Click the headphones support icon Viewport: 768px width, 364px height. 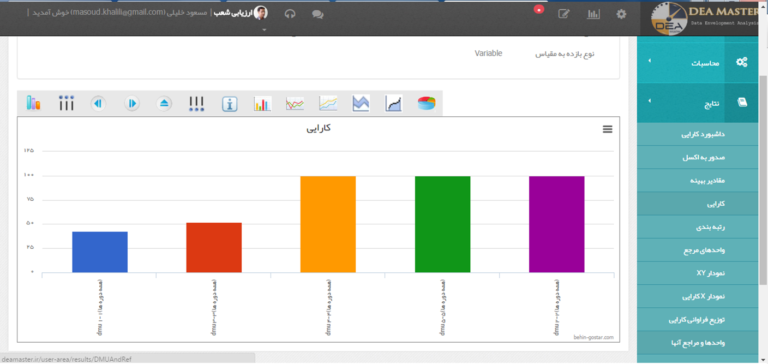(x=290, y=14)
